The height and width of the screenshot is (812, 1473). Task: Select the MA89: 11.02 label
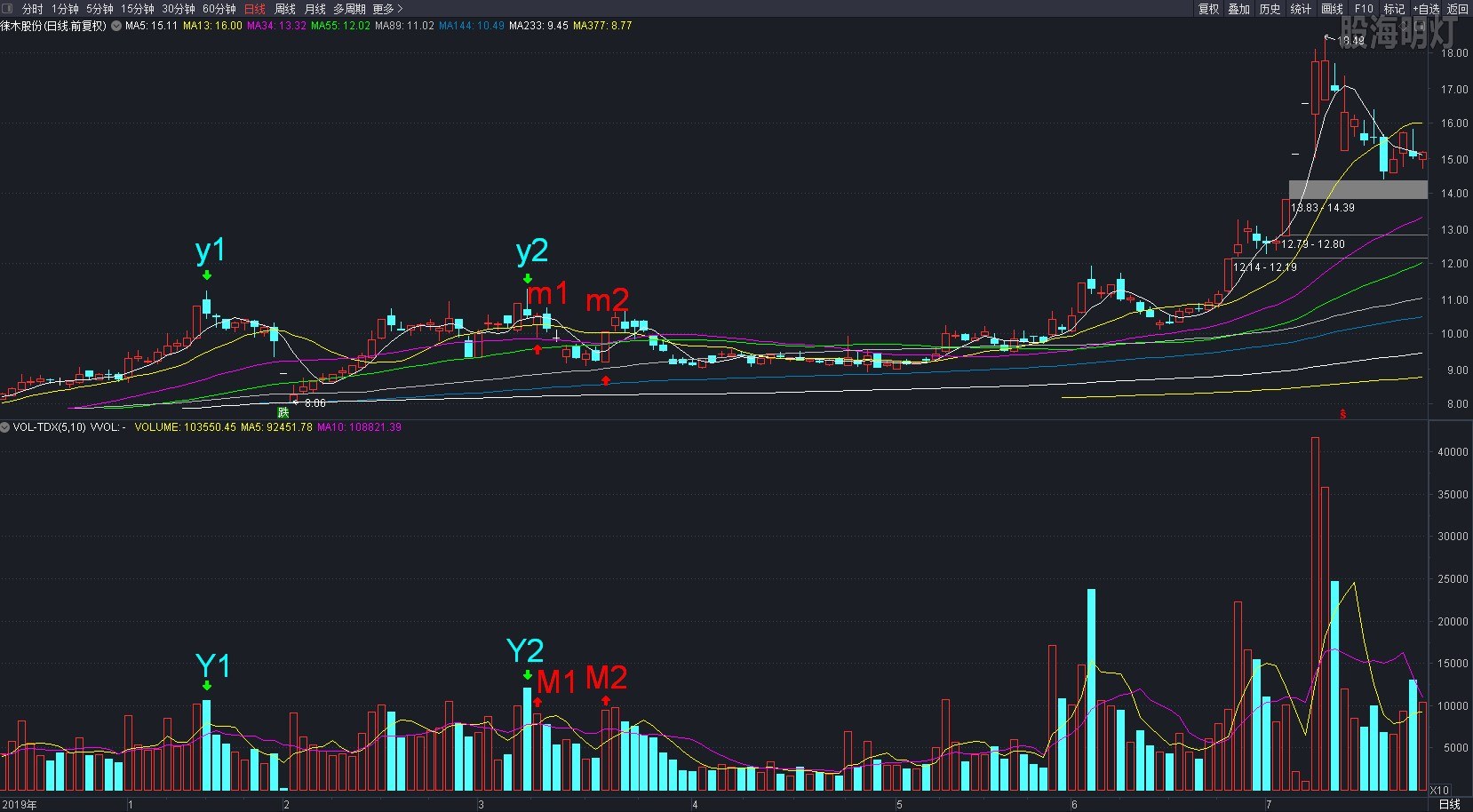[404, 26]
